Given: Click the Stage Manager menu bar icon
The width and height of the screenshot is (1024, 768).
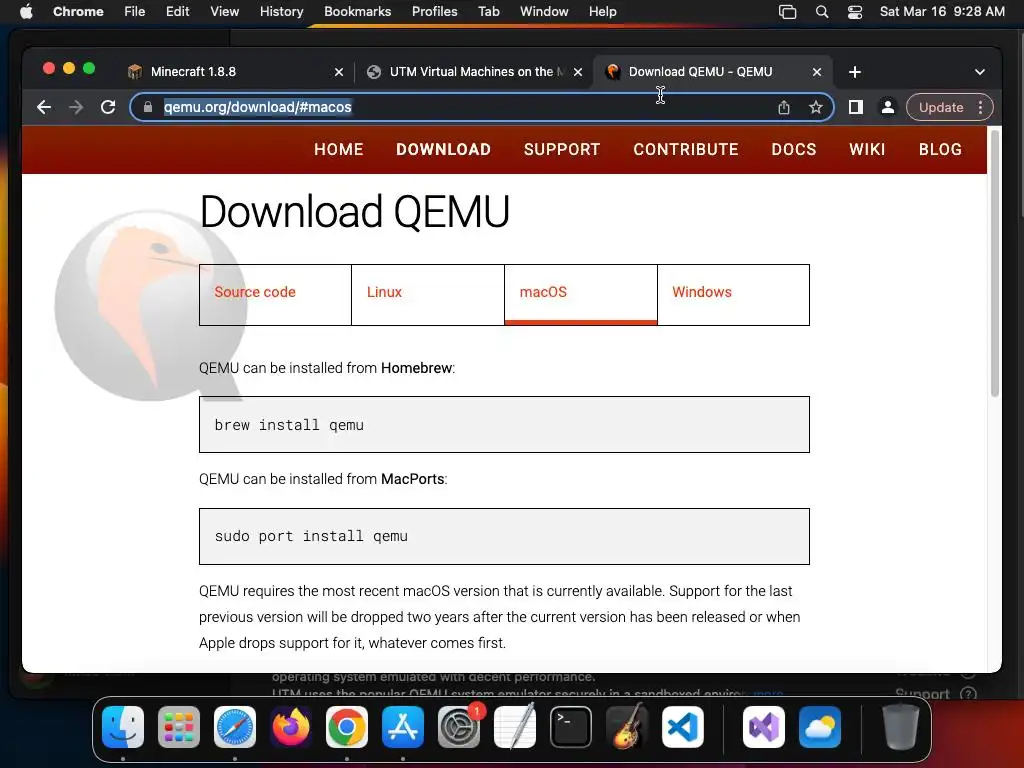Looking at the screenshot, I should (788, 12).
